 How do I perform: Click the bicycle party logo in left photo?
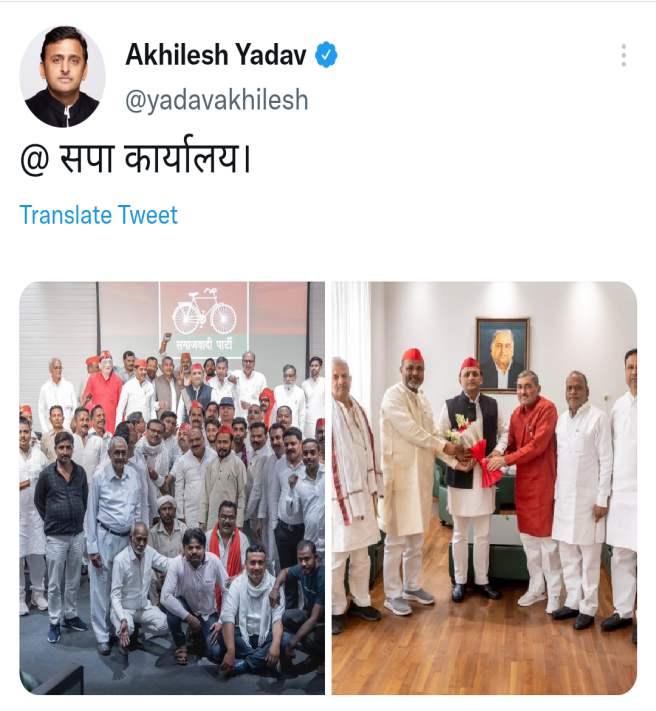point(204,312)
